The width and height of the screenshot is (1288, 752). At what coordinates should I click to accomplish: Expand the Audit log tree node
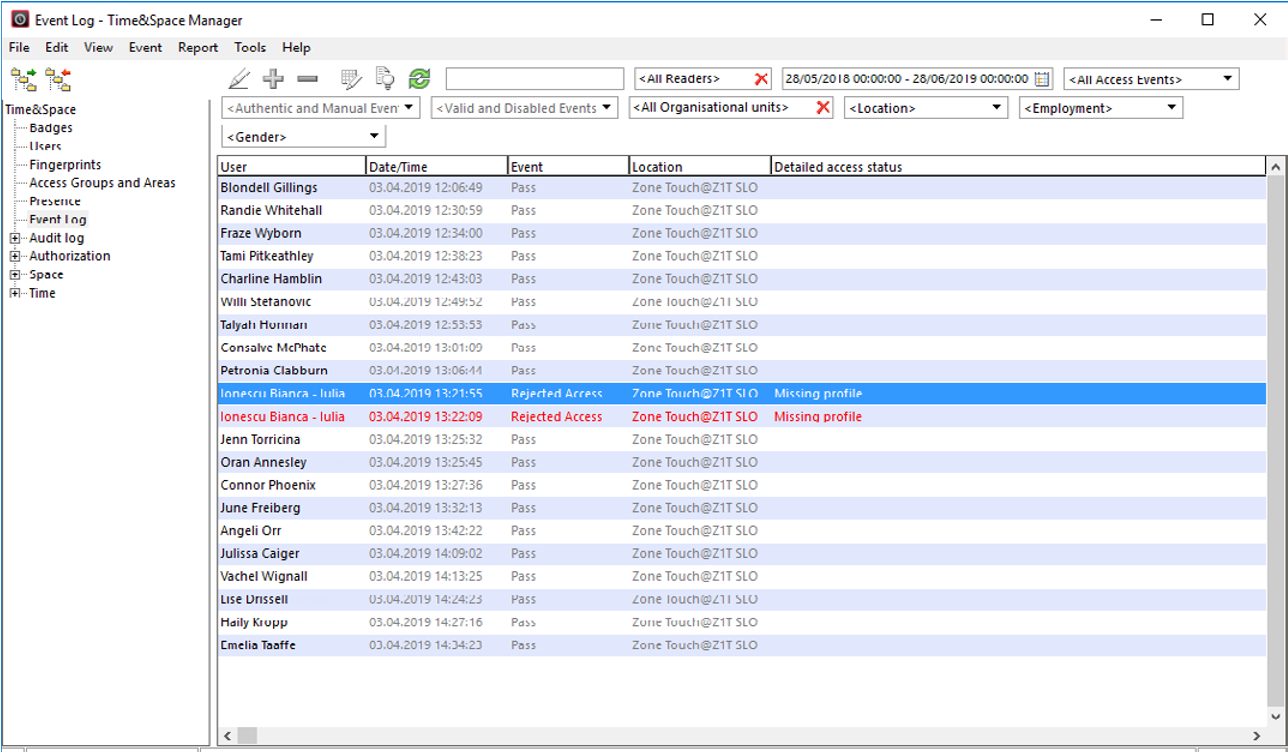15,238
